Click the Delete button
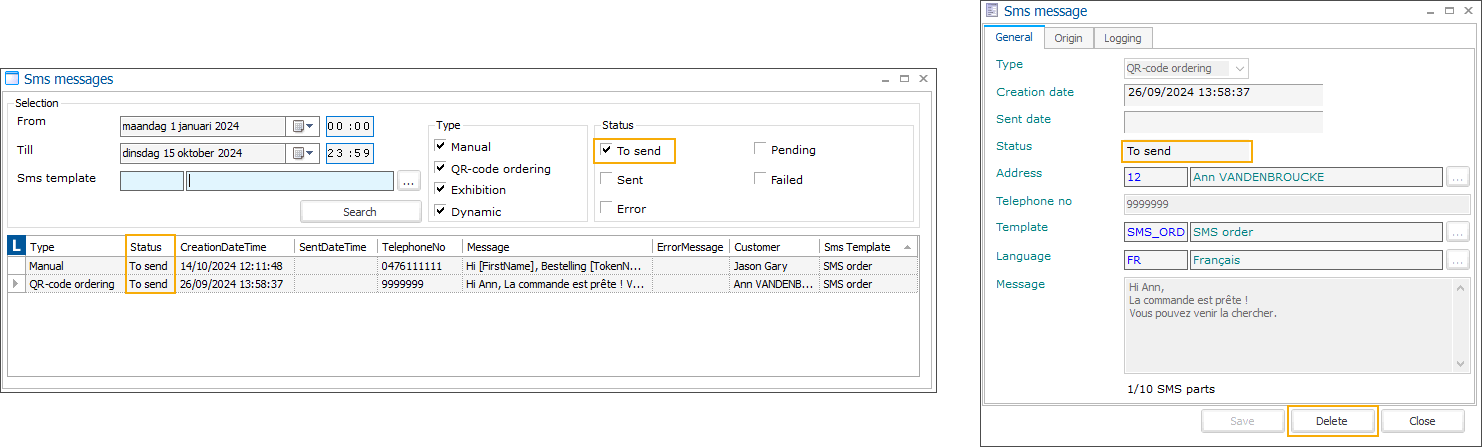 coord(1331,421)
